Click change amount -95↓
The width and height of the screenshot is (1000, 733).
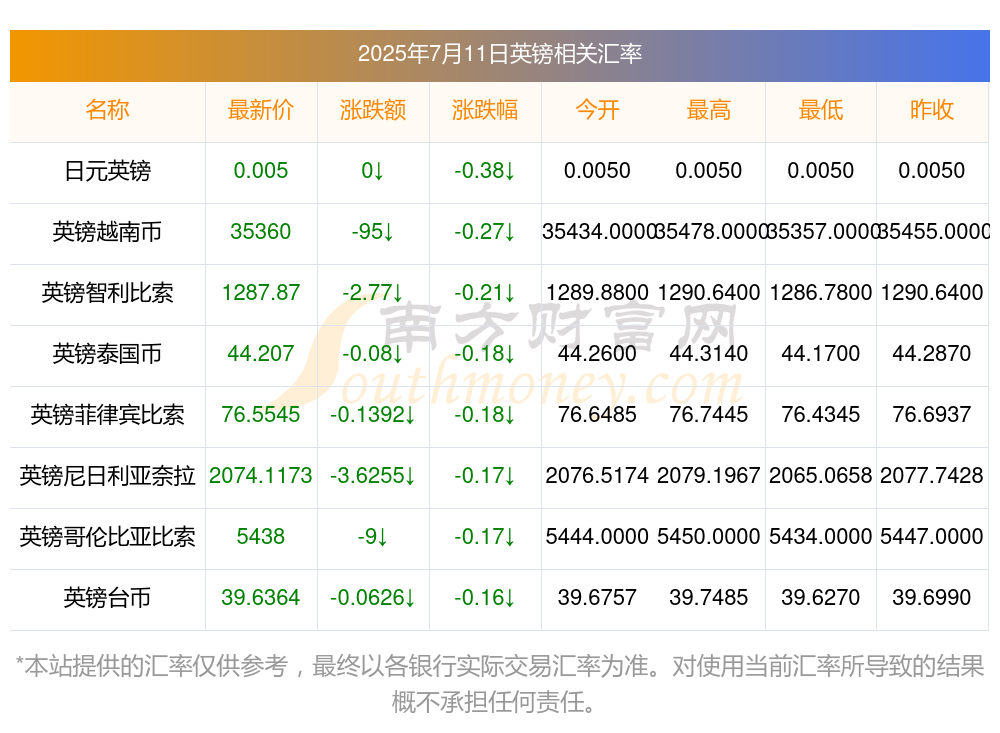coord(373,232)
